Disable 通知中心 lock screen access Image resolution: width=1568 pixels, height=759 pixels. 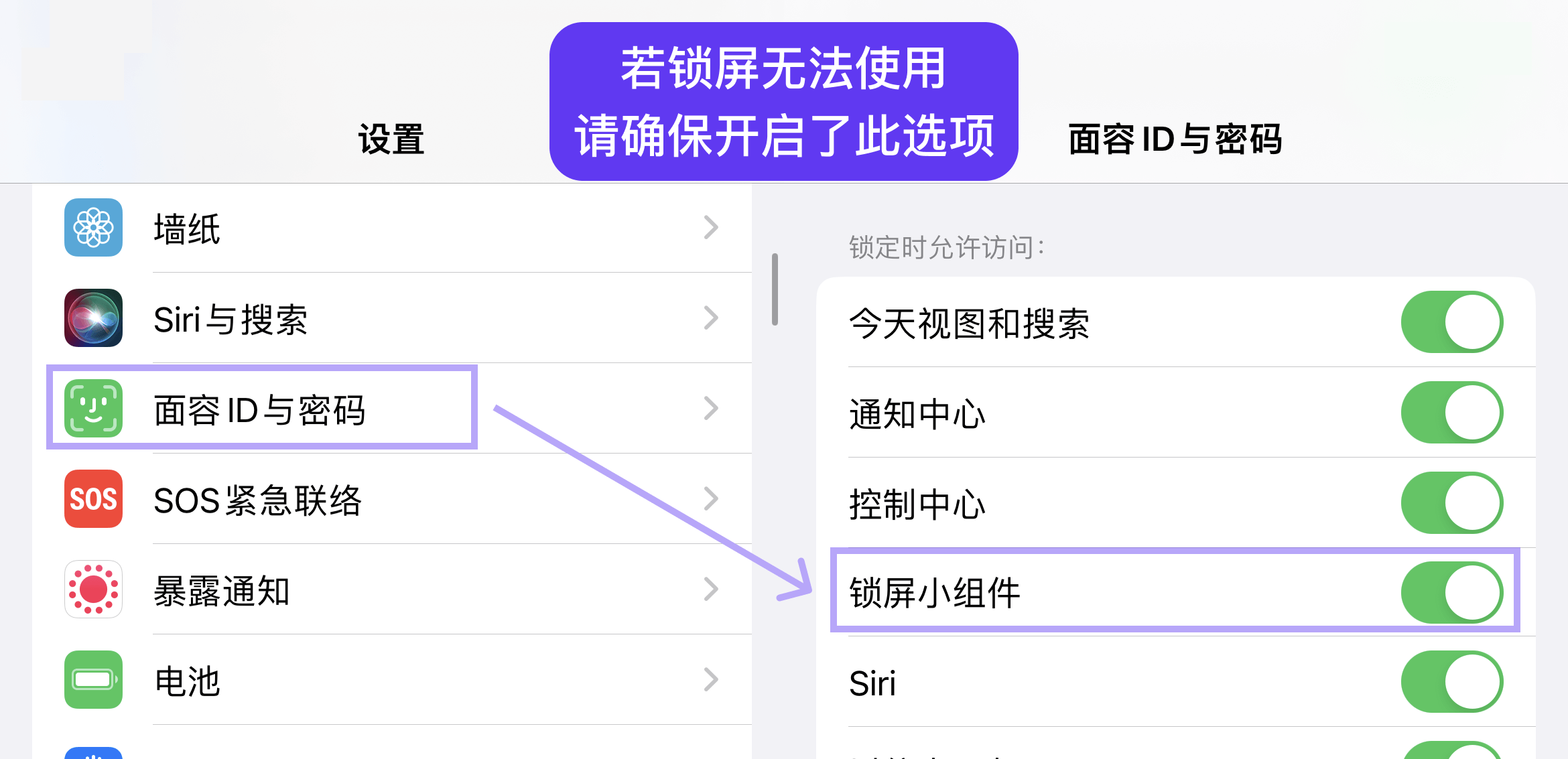tap(1451, 413)
